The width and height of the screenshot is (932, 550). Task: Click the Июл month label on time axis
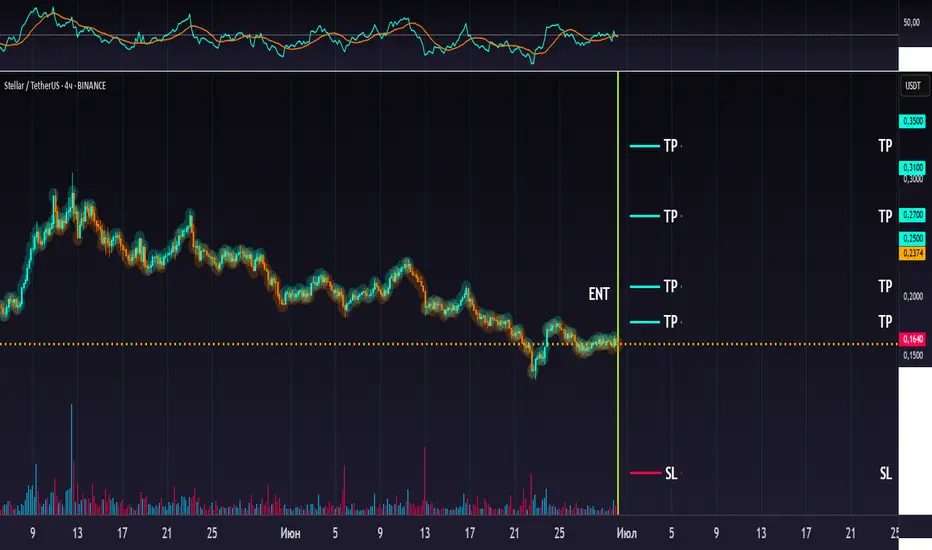click(626, 533)
